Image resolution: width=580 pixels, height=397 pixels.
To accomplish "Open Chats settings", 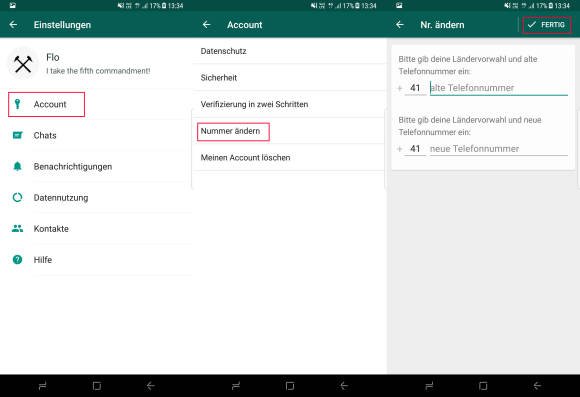I will [x=96, y=135].
